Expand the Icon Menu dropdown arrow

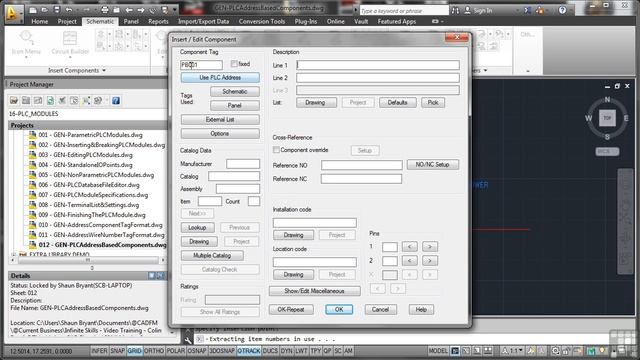coord(26,57)
